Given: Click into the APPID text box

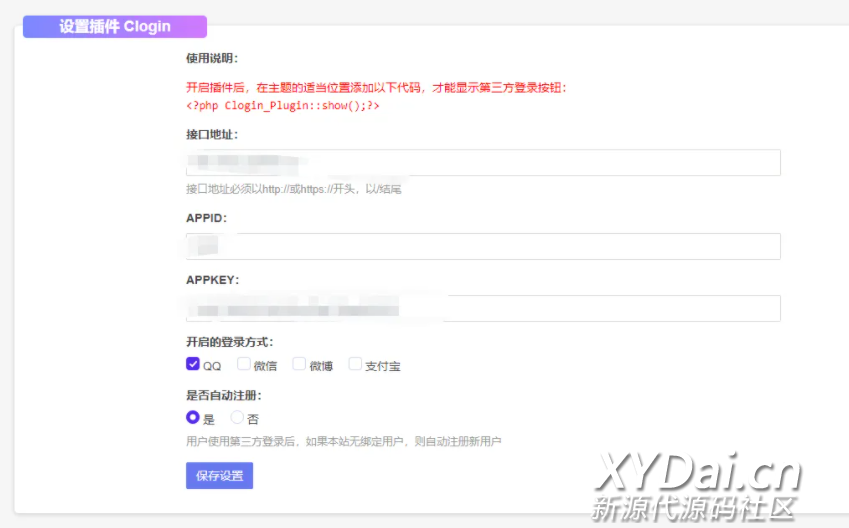Looking at the screenshot, I should click(482, 246).
